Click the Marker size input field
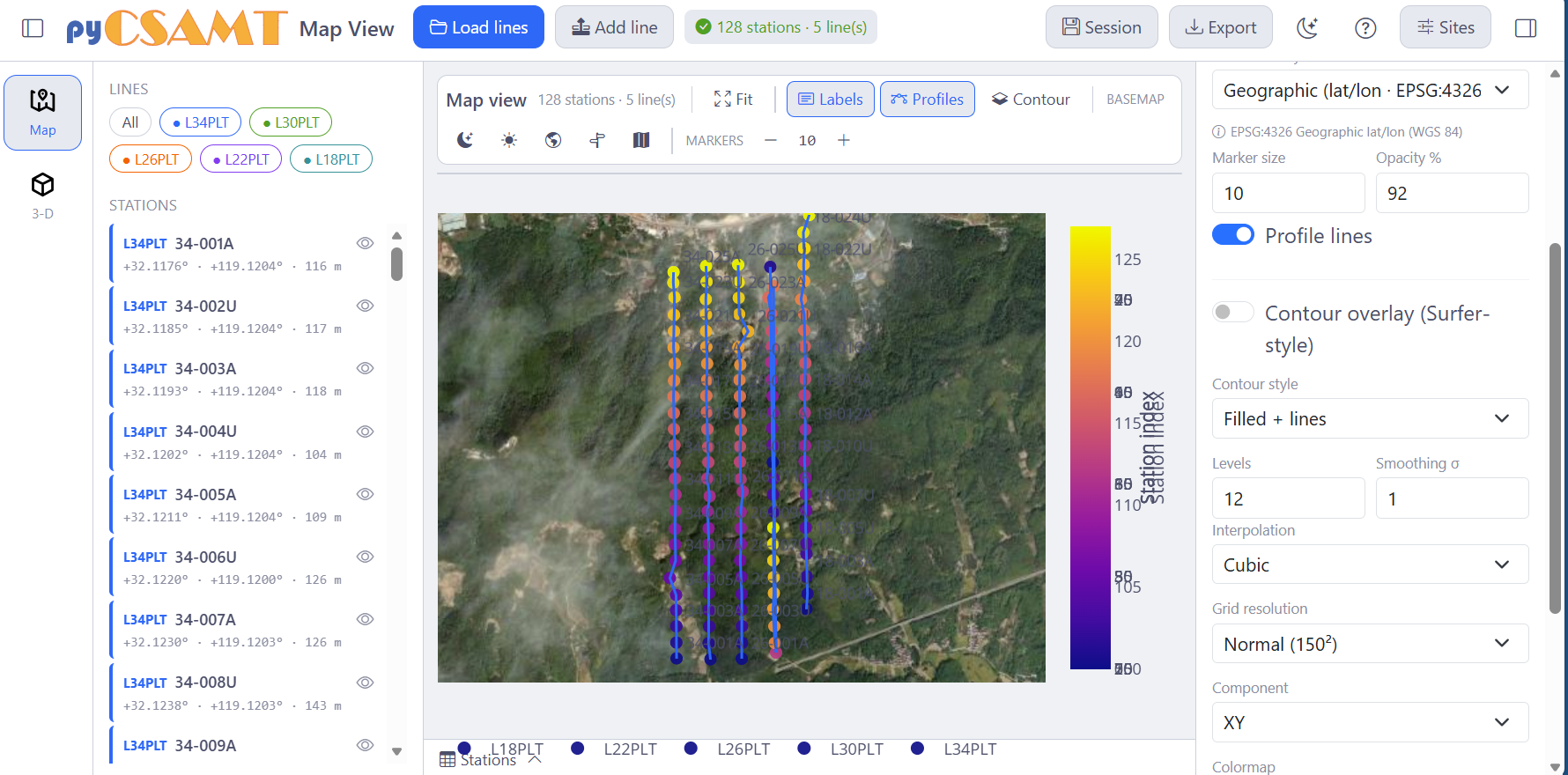1568x775 pixels. pos(1288,193)
